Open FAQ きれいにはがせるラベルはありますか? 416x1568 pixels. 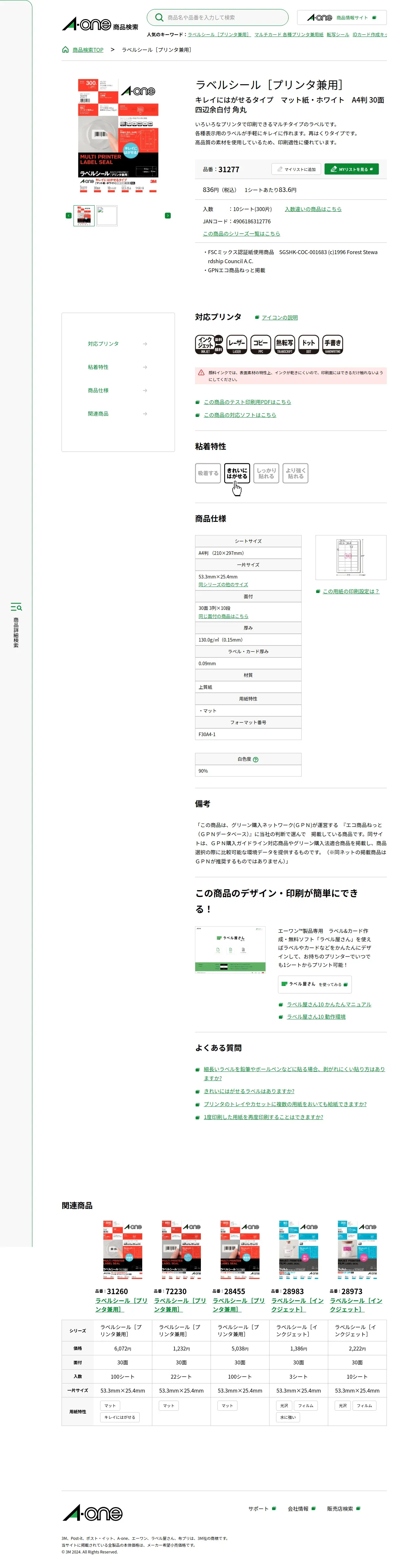tap(249, 1092)
